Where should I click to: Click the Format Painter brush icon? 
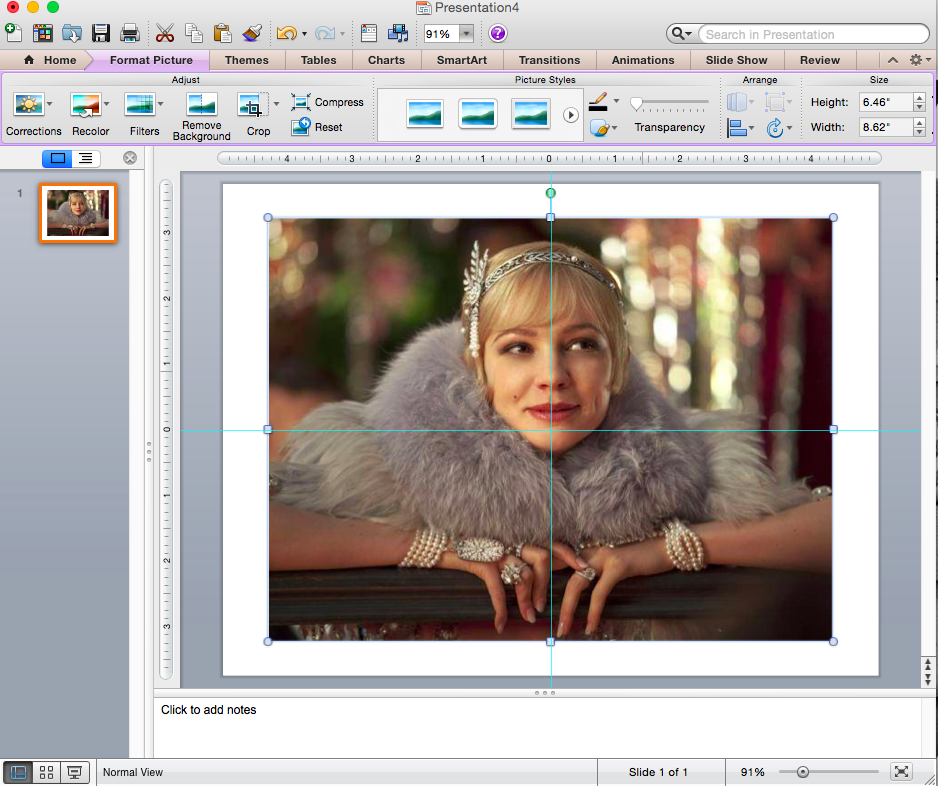point(251,34)
